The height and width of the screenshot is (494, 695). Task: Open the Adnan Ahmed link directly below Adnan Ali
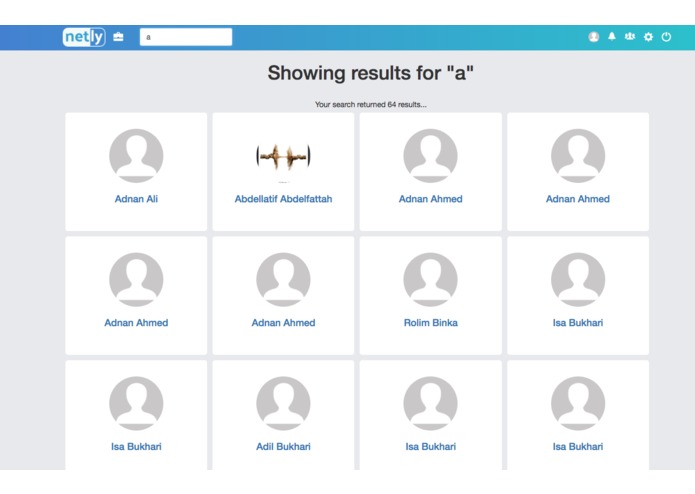click(x=136, y=323)
